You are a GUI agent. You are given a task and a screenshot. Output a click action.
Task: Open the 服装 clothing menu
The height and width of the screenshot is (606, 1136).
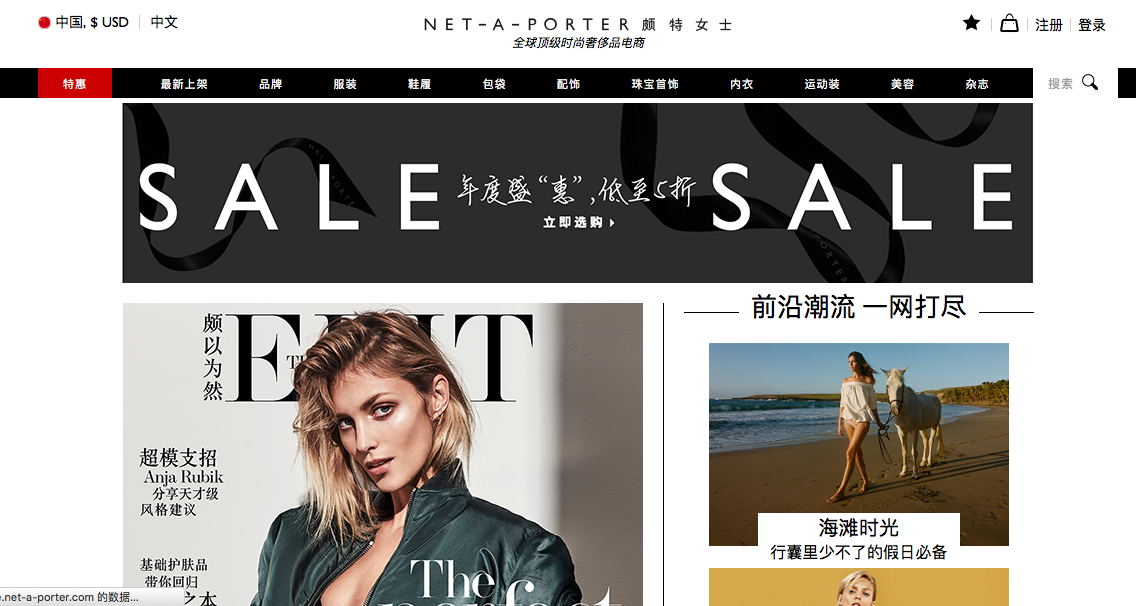(345, 84)
